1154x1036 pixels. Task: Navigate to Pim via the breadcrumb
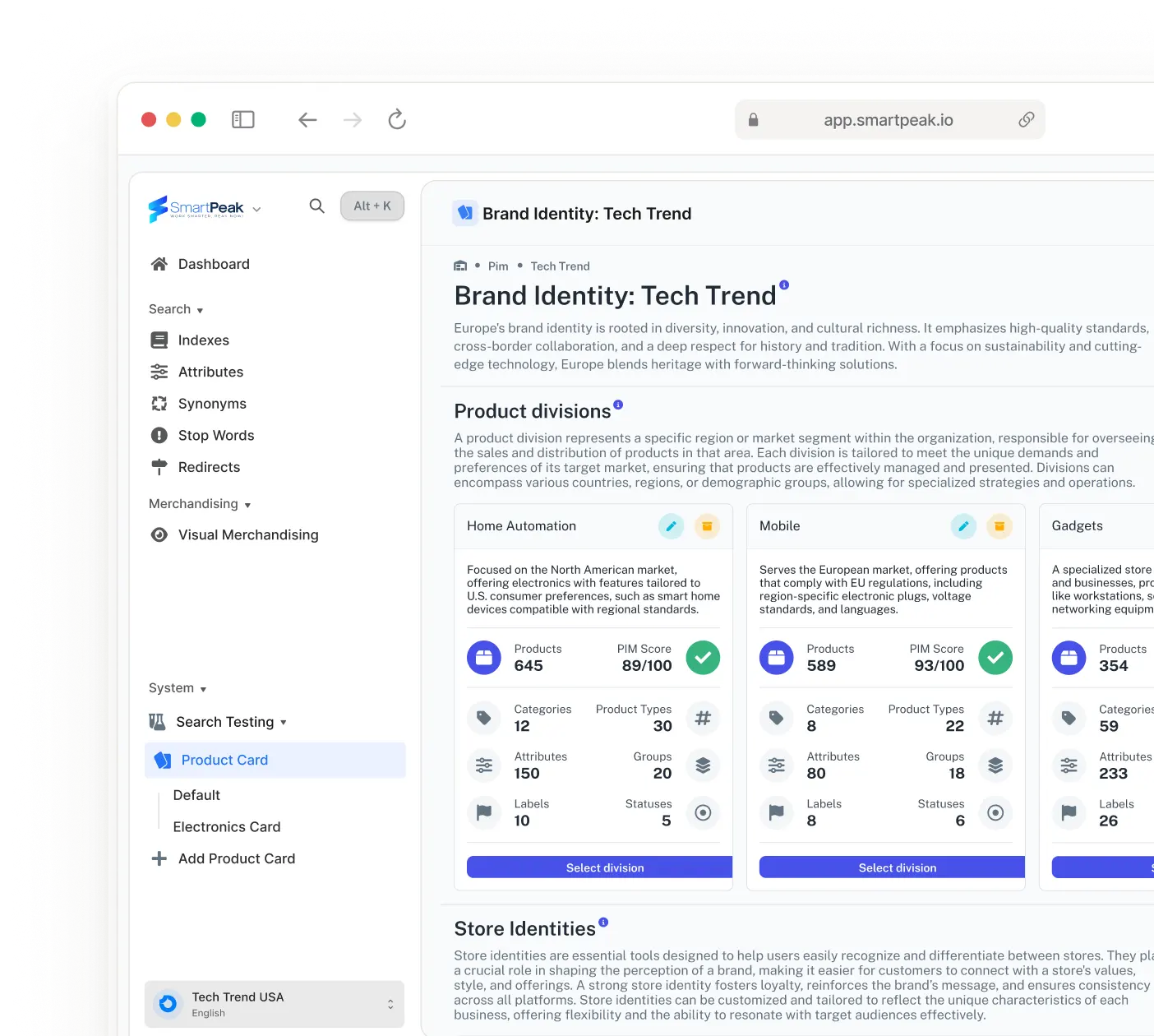tap(498, 266)
